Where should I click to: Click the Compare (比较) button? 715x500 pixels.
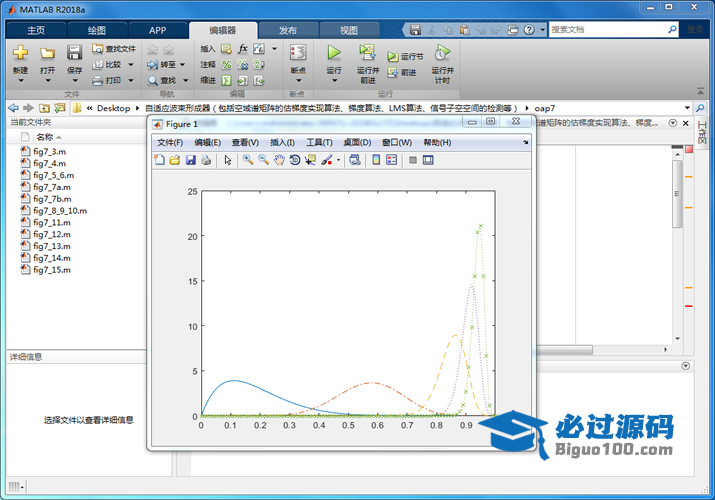(x=108, y=65)
